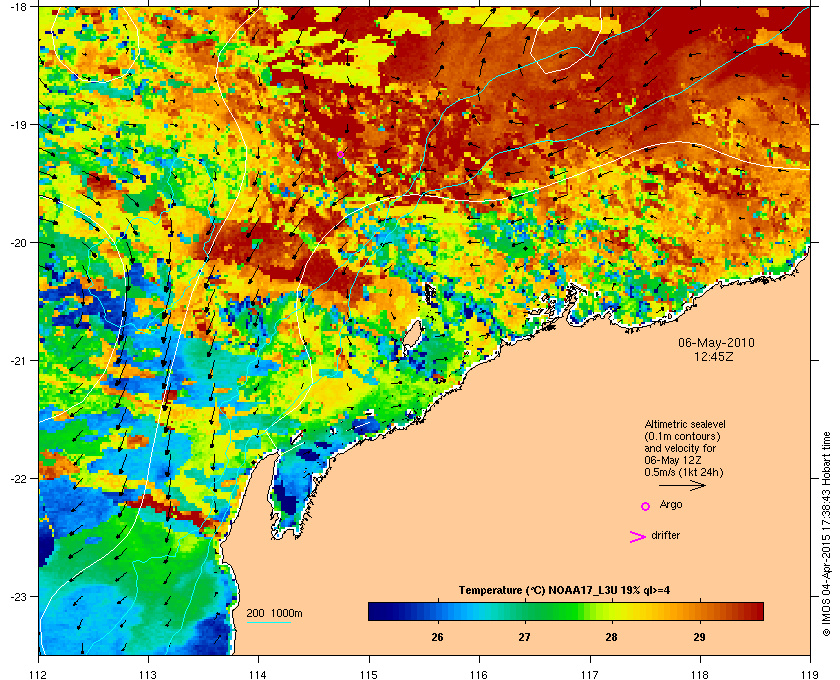
Task: Click the magenta Argo float marker on map
Action: pos(340,154)
